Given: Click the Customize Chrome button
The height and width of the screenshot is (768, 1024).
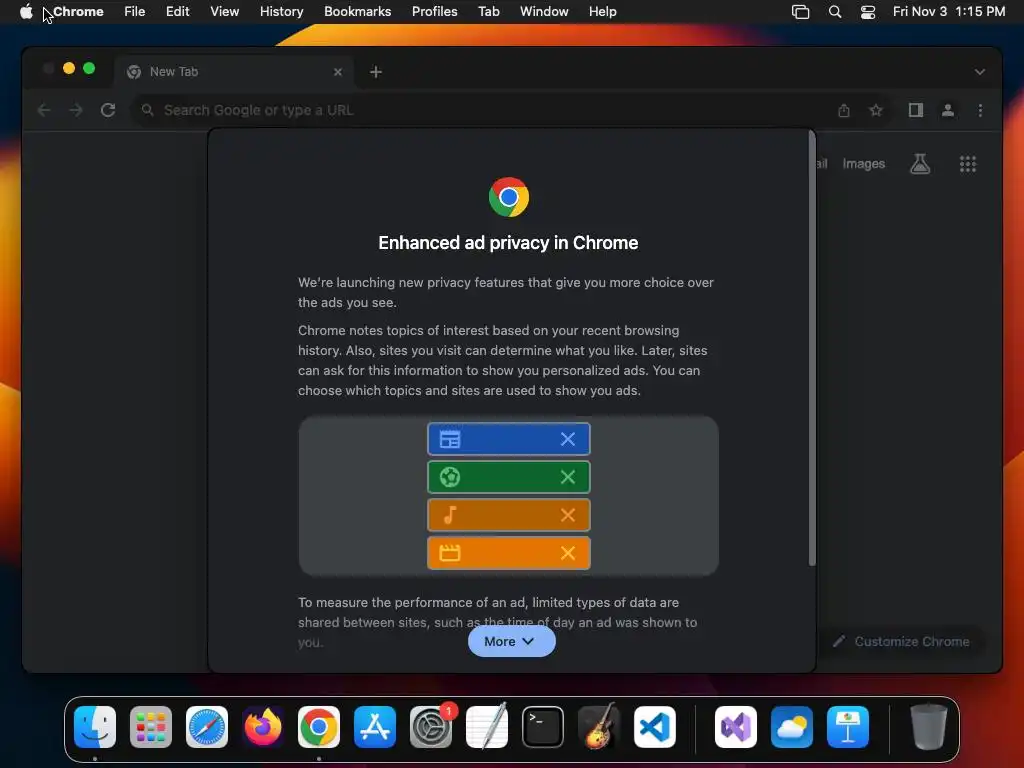Looking at the screenshot, I should (902, 641).
